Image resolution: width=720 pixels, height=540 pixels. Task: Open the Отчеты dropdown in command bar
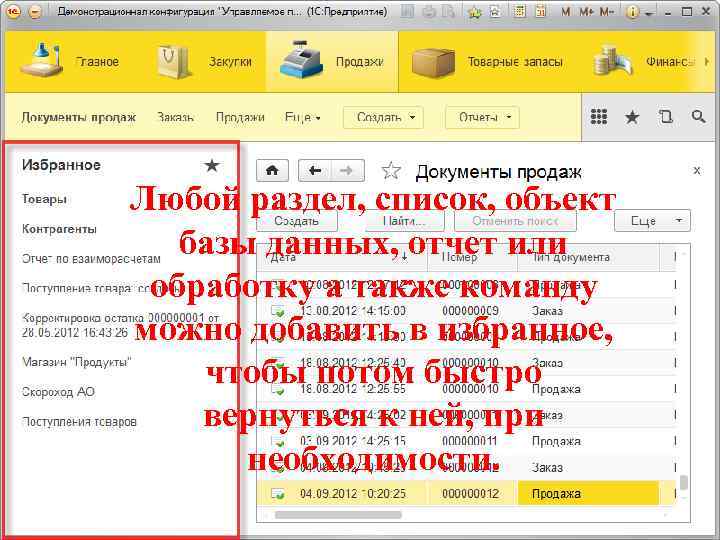coord(482,118)
